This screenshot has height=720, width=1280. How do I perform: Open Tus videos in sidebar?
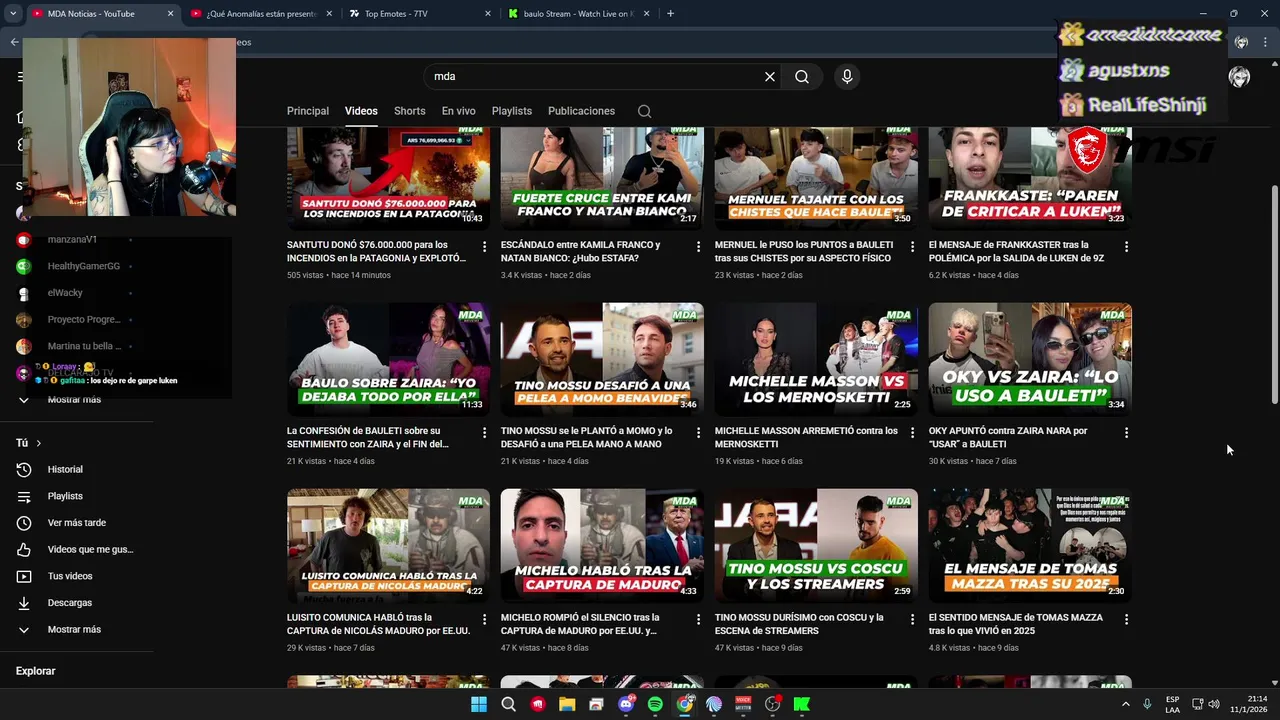(x=70, y=576)
